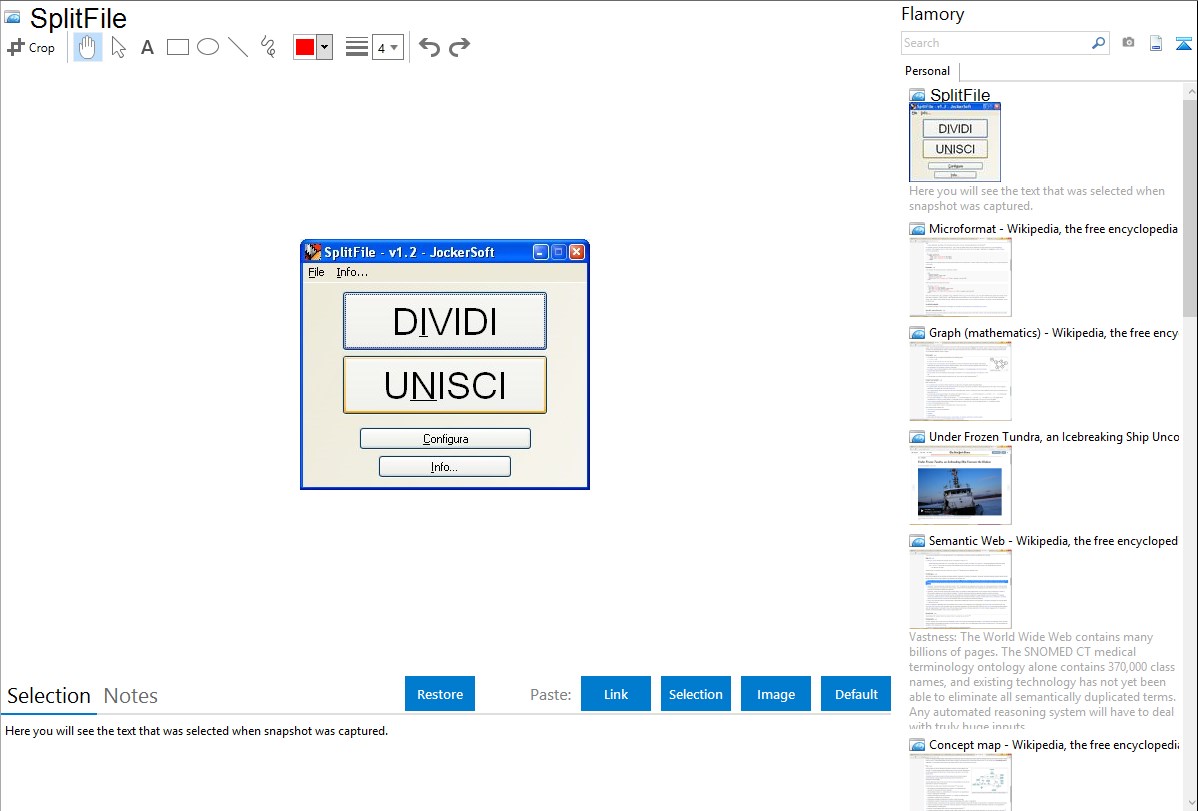Click the Paste Link button

click(x=616, y=694)
